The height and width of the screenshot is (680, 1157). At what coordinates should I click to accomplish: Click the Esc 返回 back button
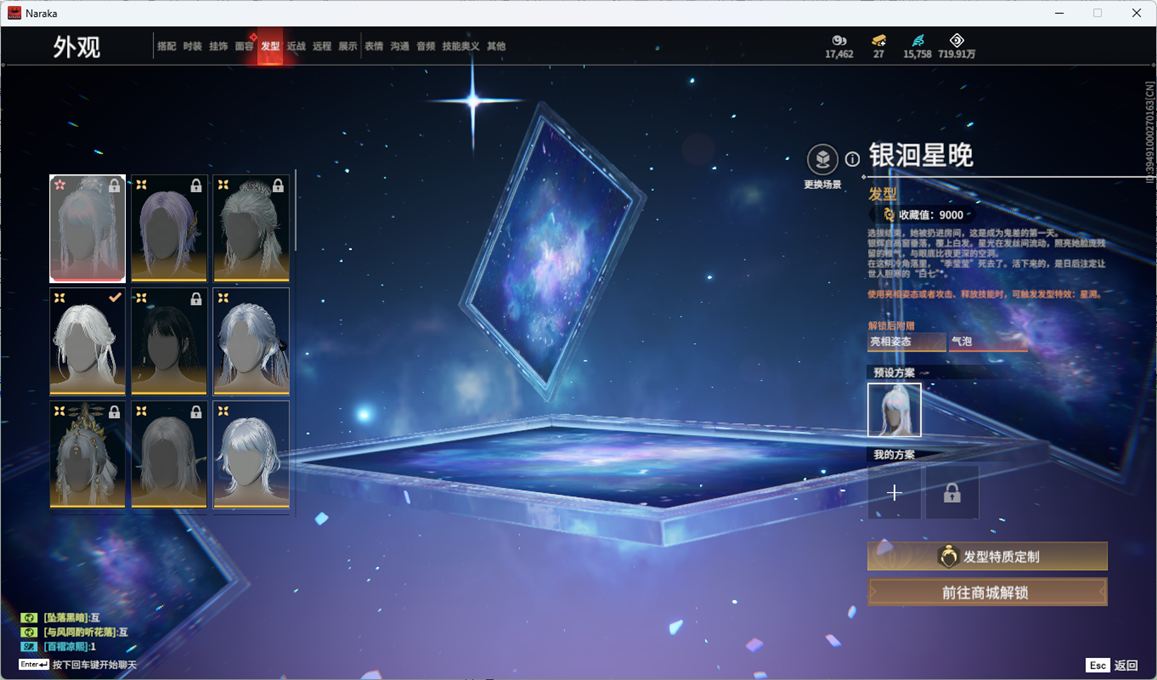point(1112,665)
